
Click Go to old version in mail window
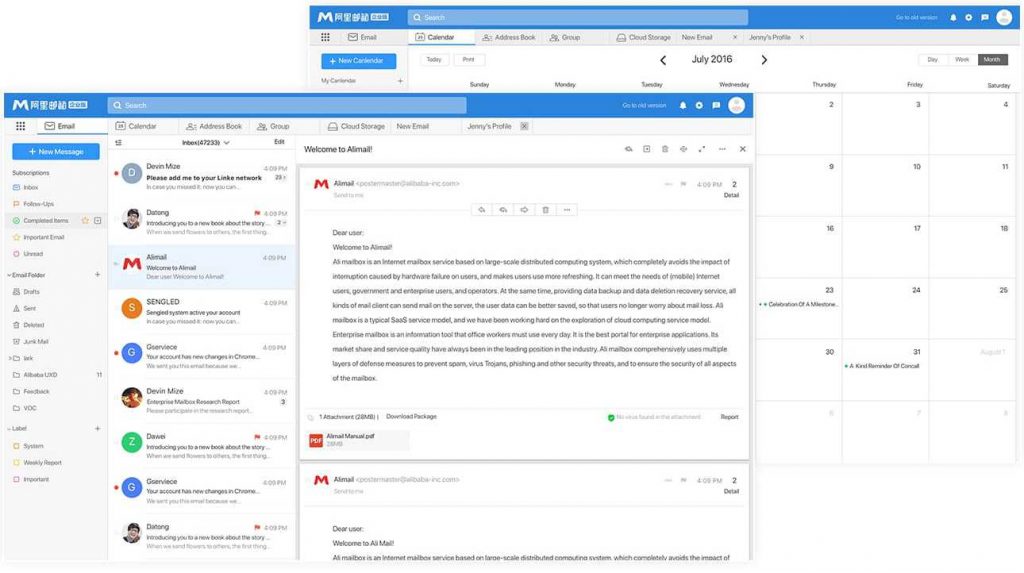pos(644,105)
